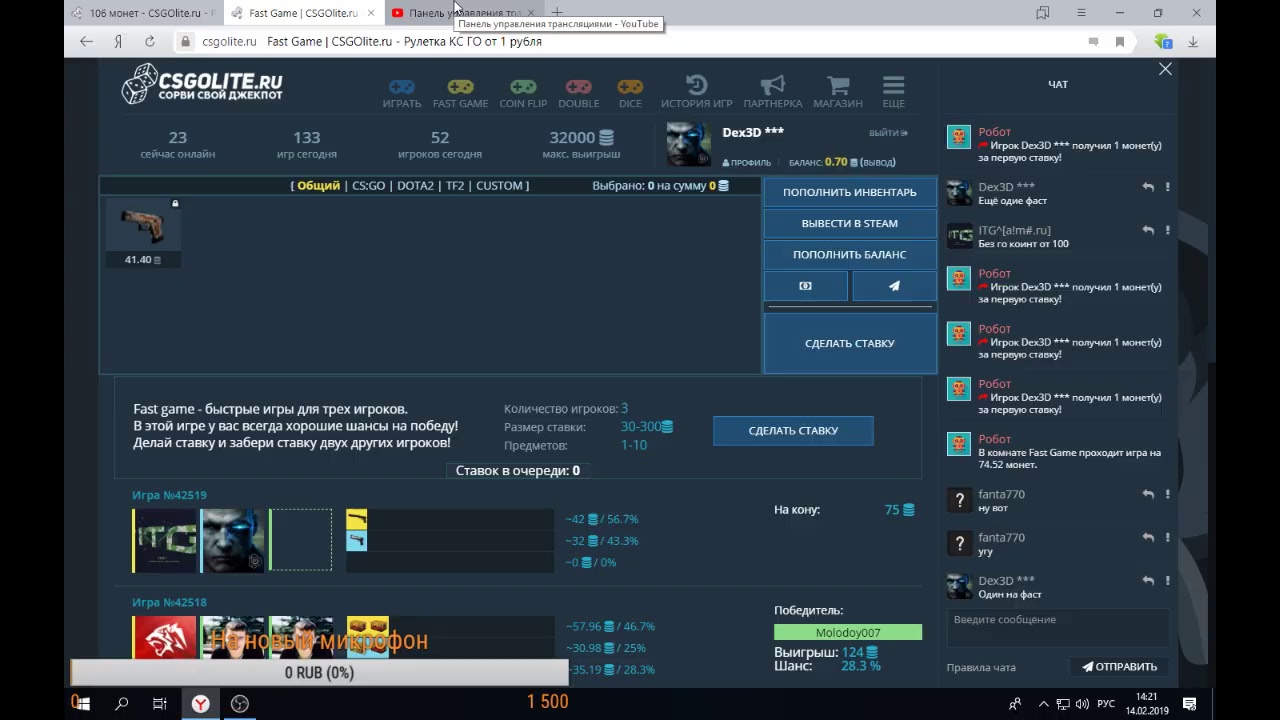Click the ВЫВЕСТИ В STEAM button
Viewport: 1280px width, 720px height.
click(850, 223)
